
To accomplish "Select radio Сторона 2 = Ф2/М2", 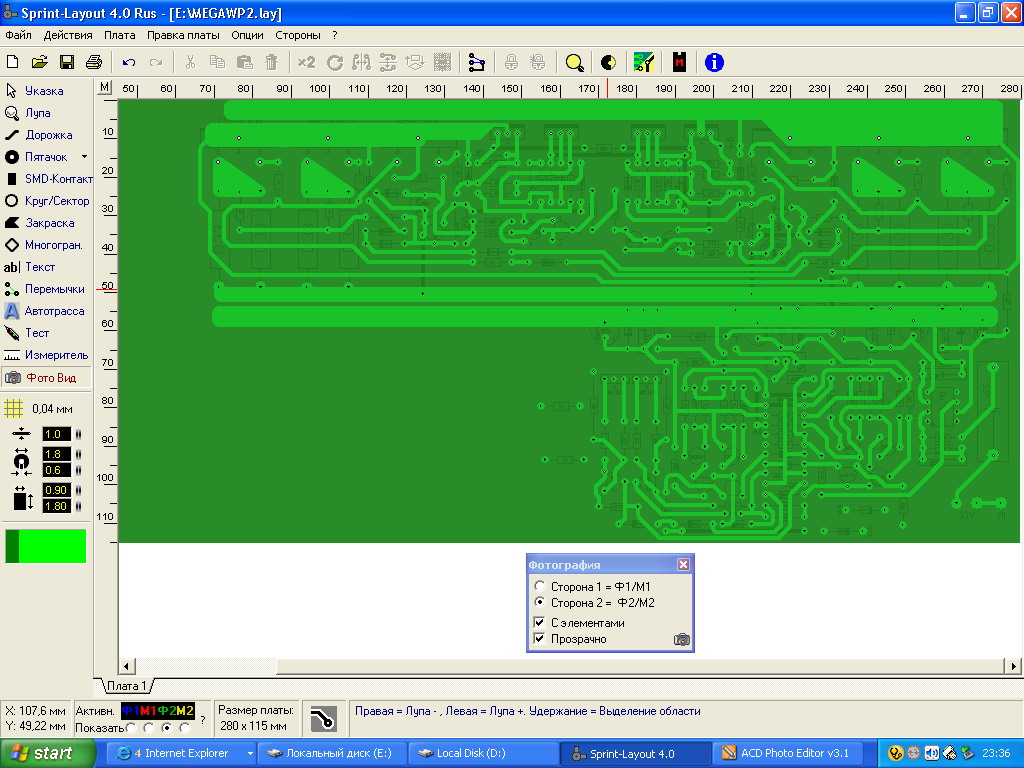I will tap(539, 602).
